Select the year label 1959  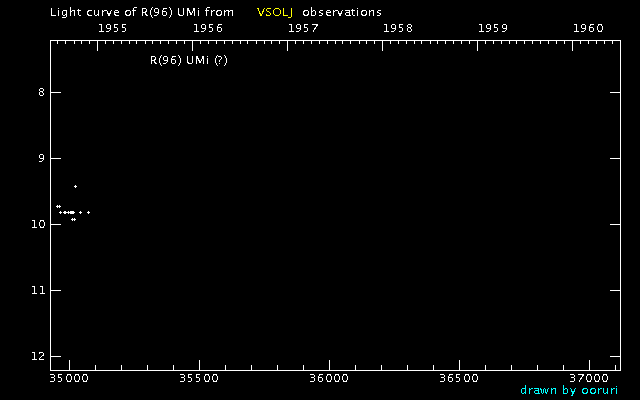coord(493,28)
